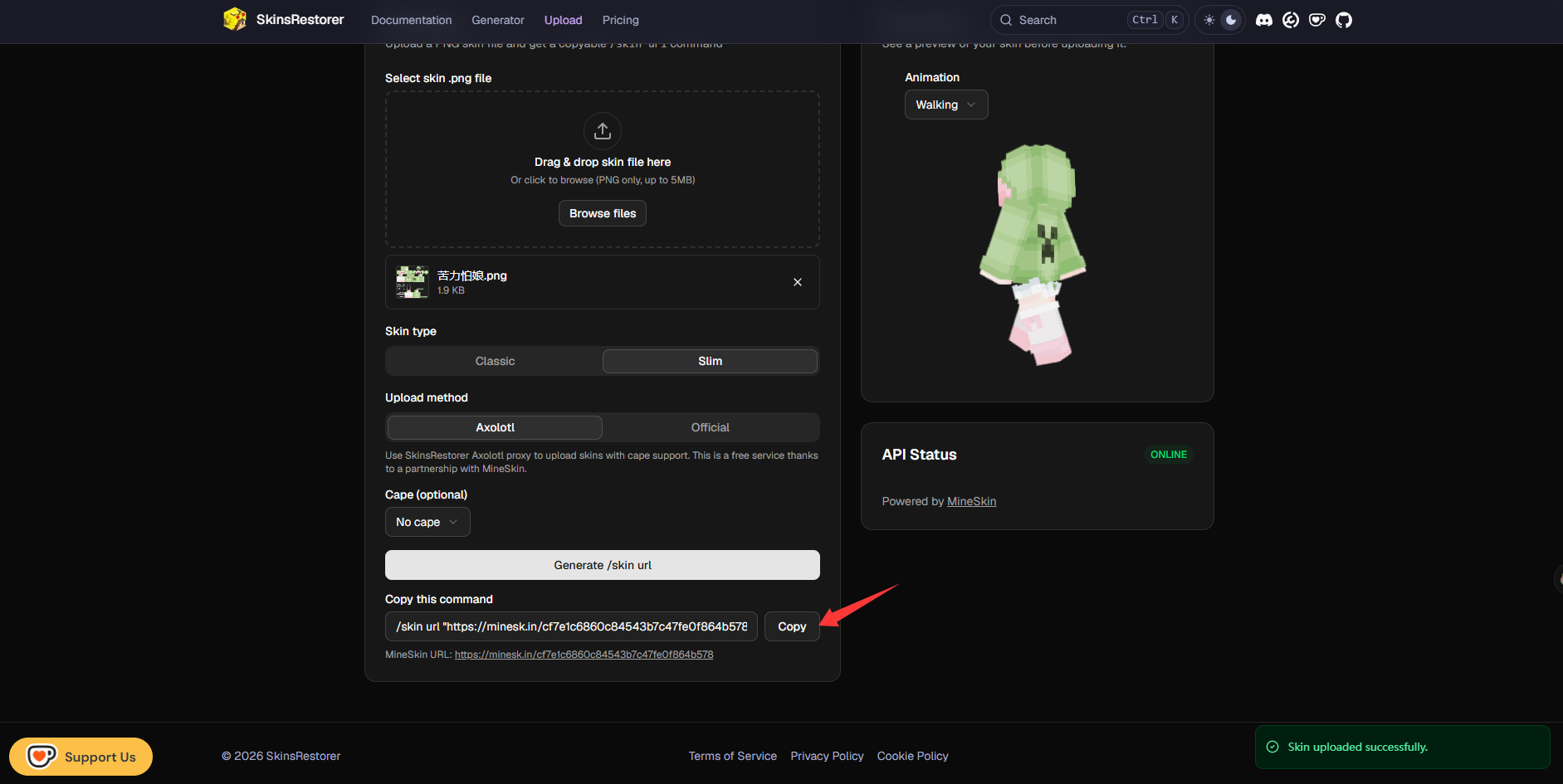Click the SkinsRestorer logo
Image resolution: width=1563 pixels, height=784 pixels.
click(284, 19)
